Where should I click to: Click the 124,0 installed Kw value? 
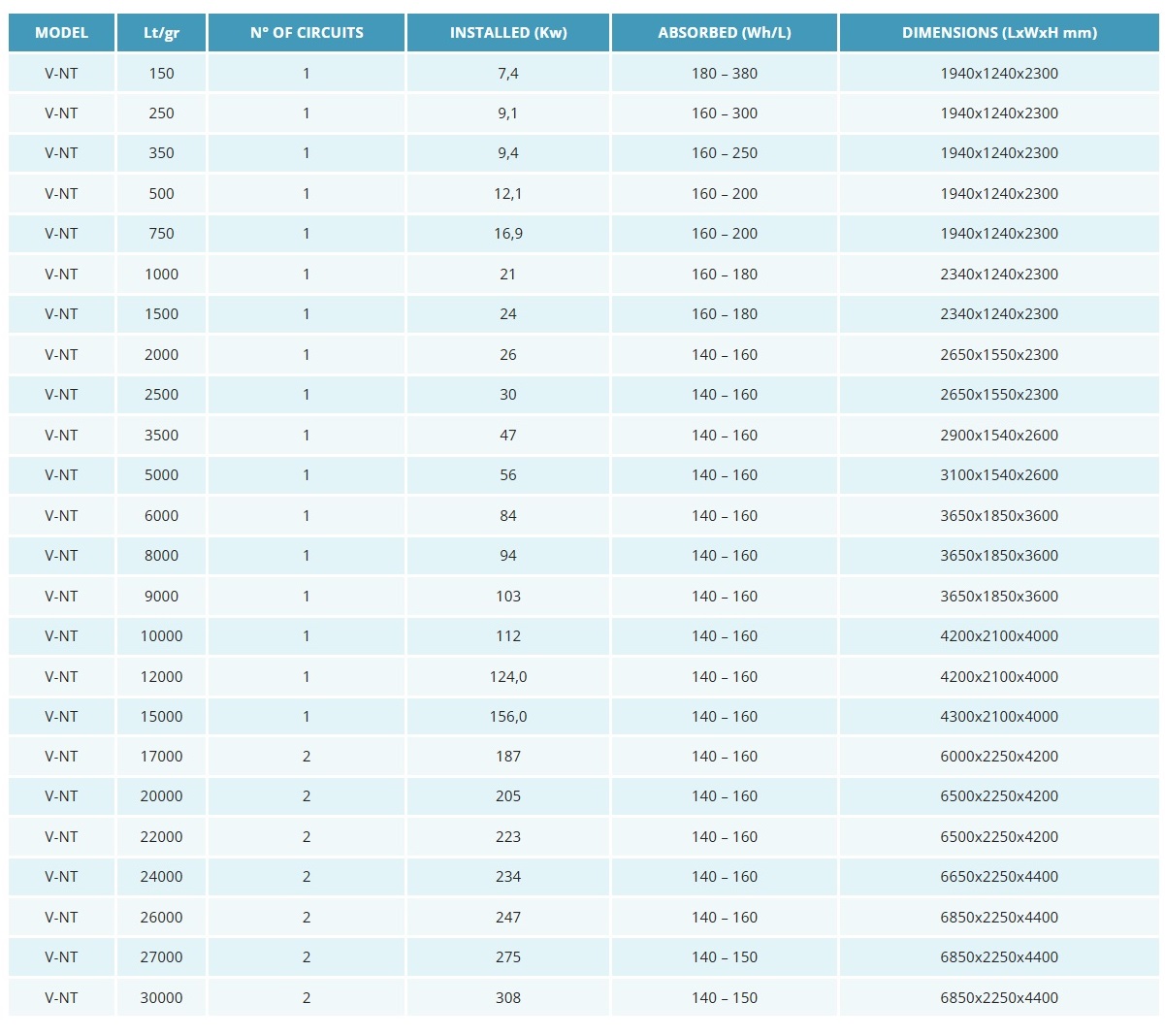(x=508, y=677)
